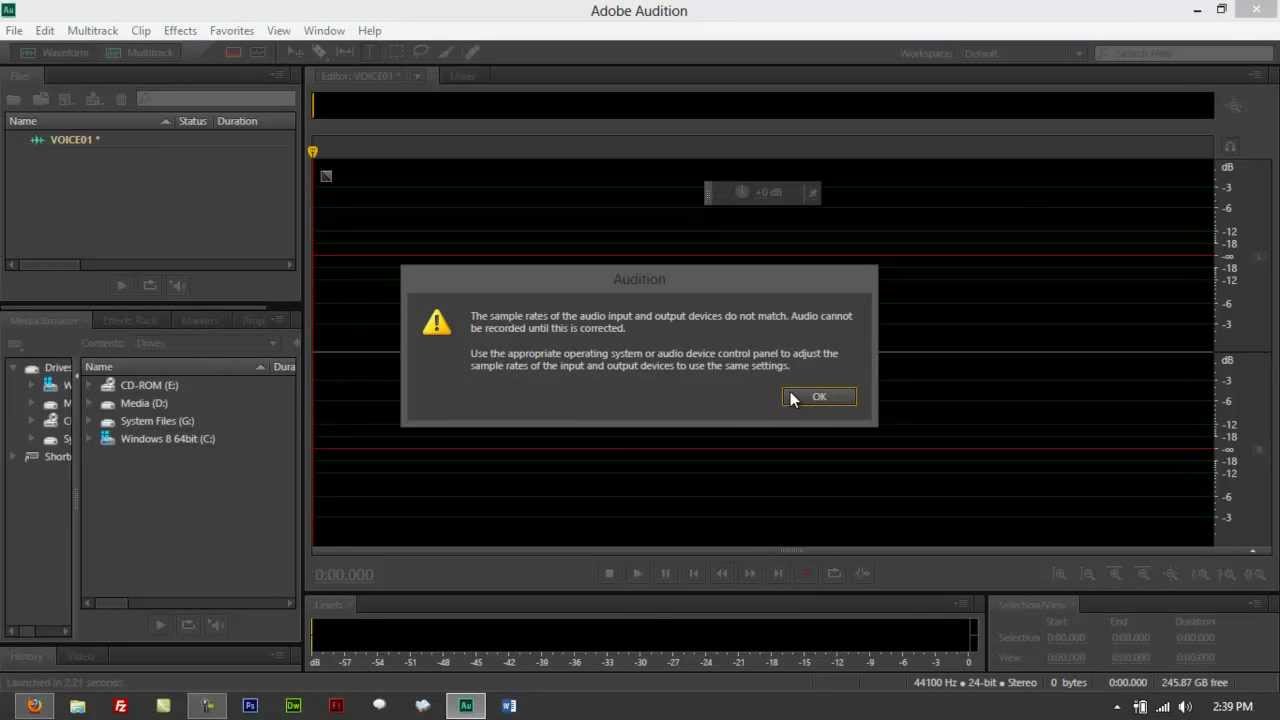Screen dimensions: 1280x720
Task: Select the VOICE01 file in Files panel
Action: [x=75, y=140]
